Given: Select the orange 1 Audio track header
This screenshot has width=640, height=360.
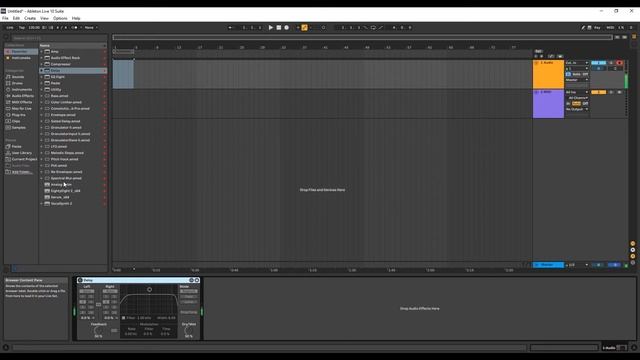Looking at the screenshot, I should click(x=548, y=74).
